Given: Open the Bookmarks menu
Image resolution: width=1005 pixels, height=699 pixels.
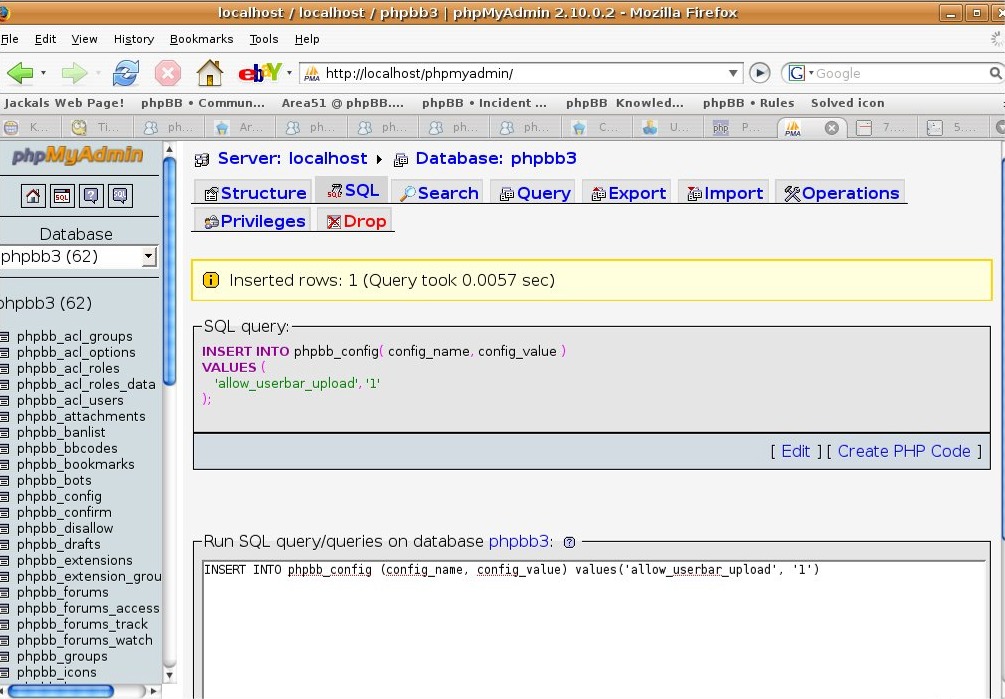Looking at the screenshot, I should click(x=201, y=39).
